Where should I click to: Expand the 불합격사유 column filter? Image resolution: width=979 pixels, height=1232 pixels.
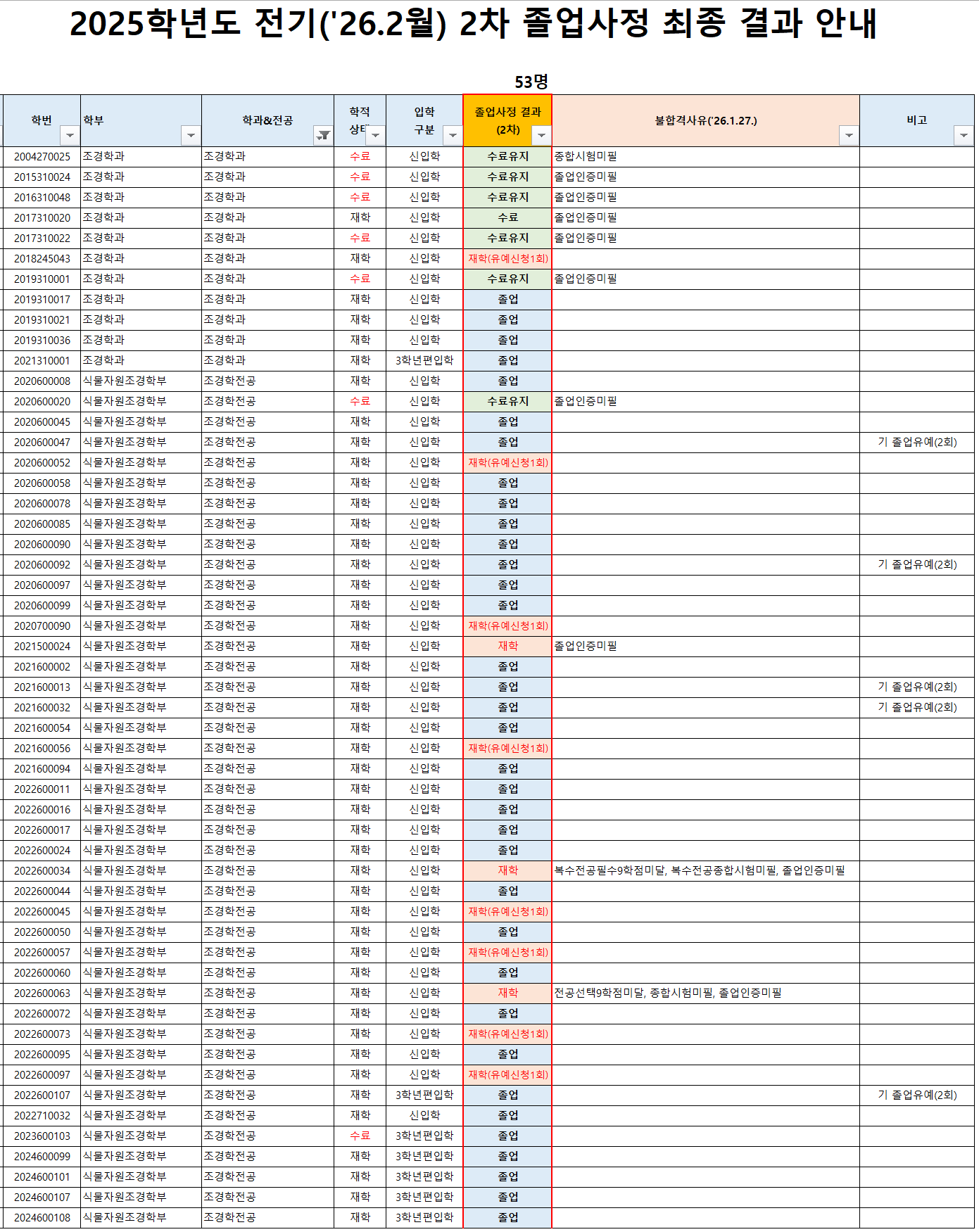point(849,135)
